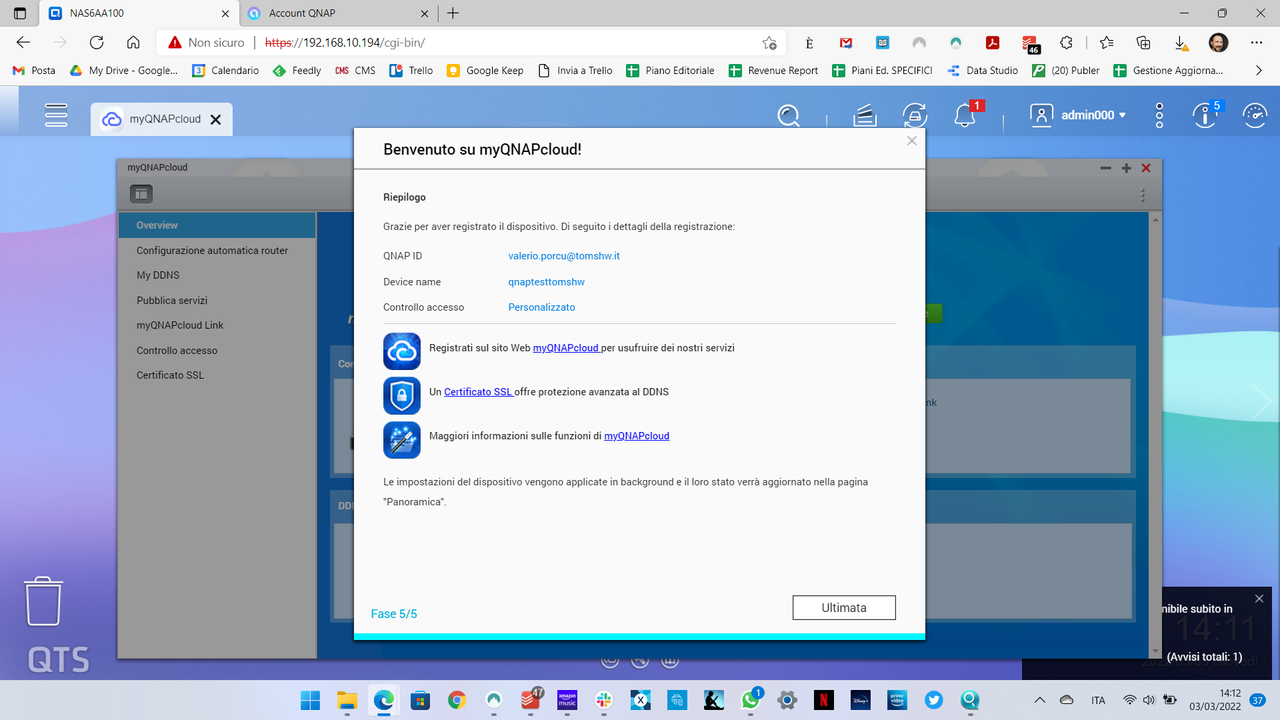
Task: Open the Trello bookmark
Action: [410, 71]
